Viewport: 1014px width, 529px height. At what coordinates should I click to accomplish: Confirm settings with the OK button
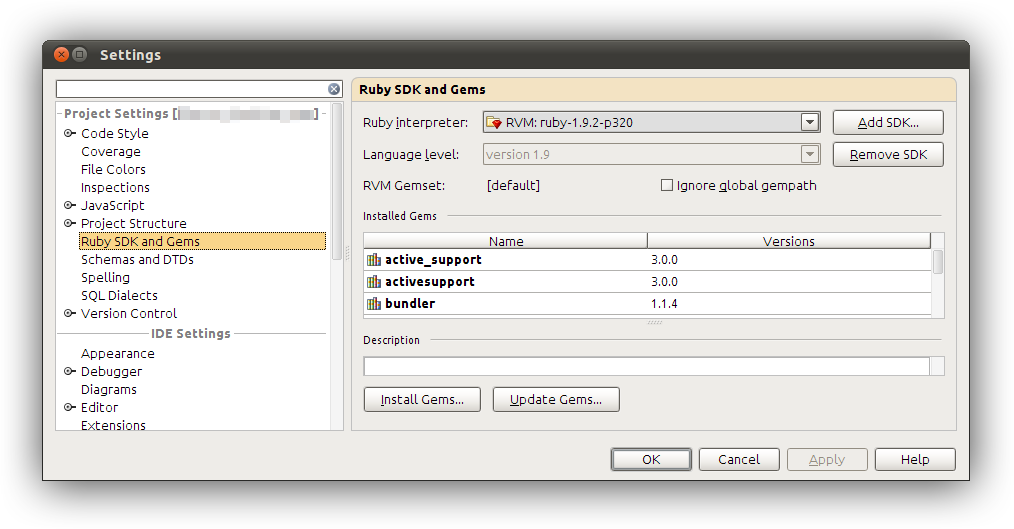coord(651,460)
